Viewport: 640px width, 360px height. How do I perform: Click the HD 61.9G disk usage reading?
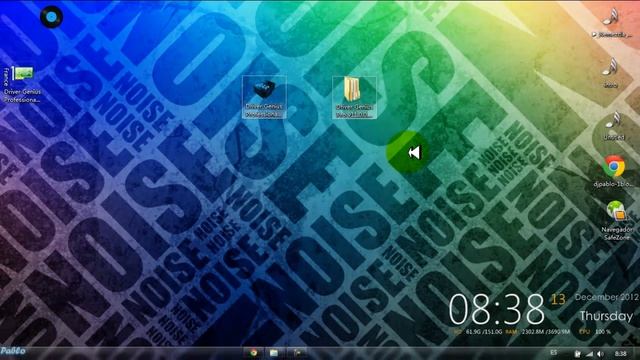[x=478, y=332]
